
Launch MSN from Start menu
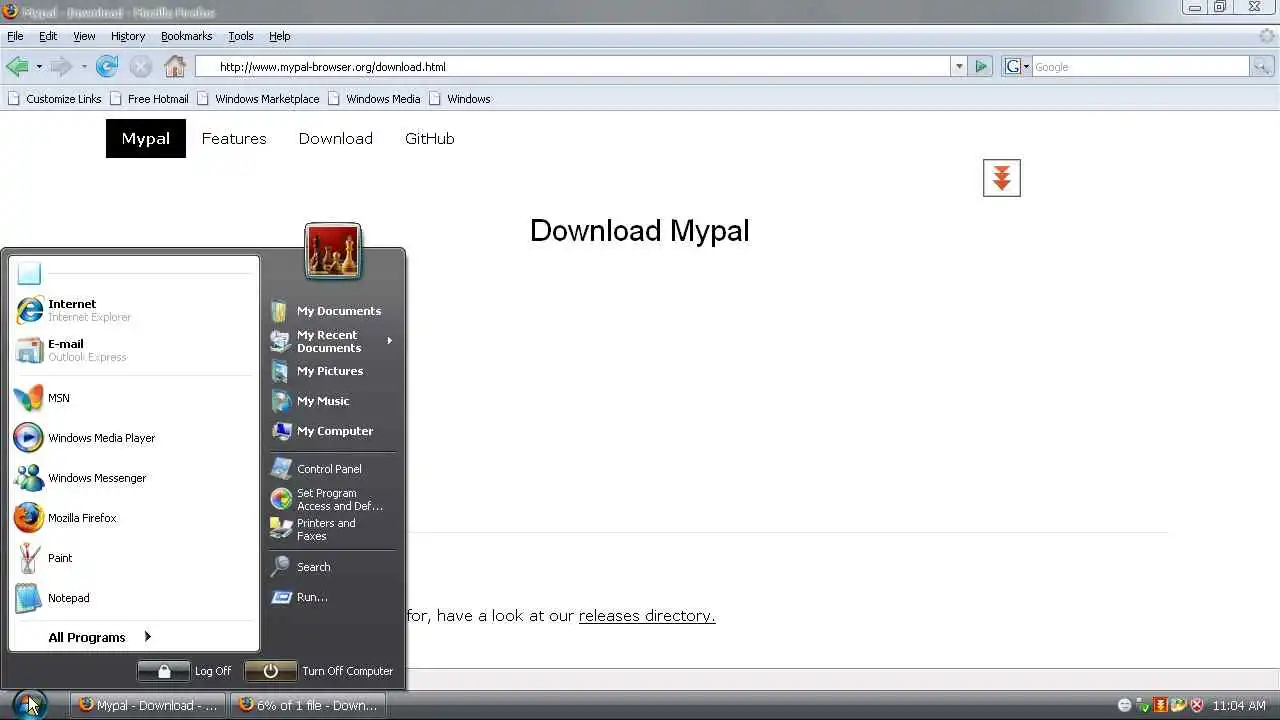coord(133,398)
